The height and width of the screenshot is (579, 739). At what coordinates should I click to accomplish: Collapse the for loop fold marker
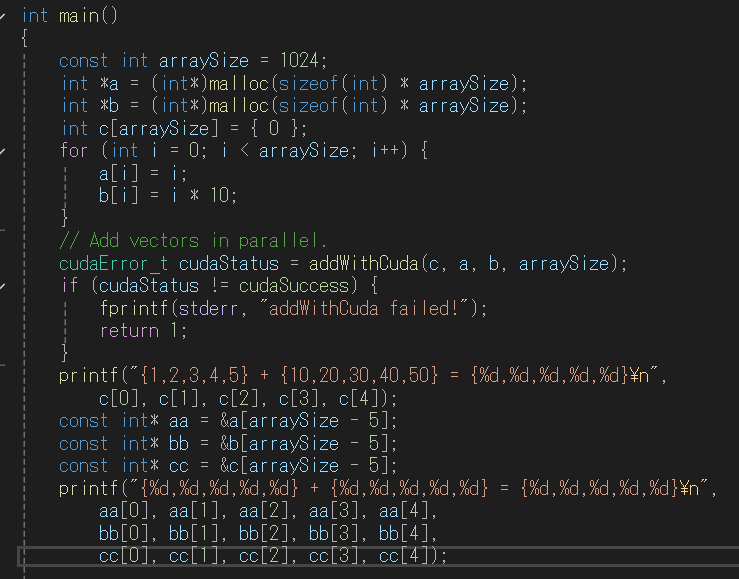pyautogui.click(x=2, y=151)
